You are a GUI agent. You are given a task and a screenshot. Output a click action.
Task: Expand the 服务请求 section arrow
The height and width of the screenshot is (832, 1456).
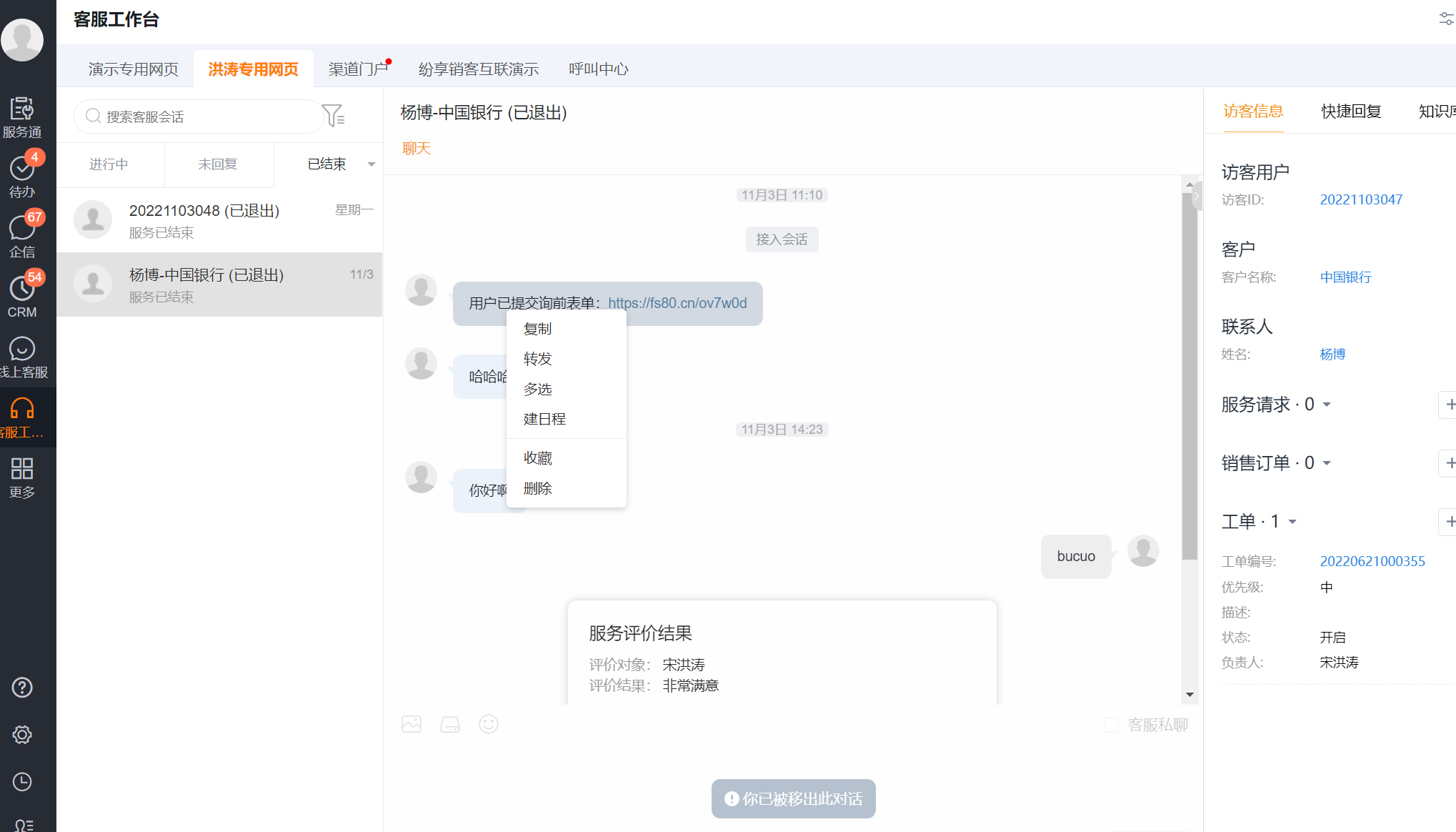tap(1327, 405)
